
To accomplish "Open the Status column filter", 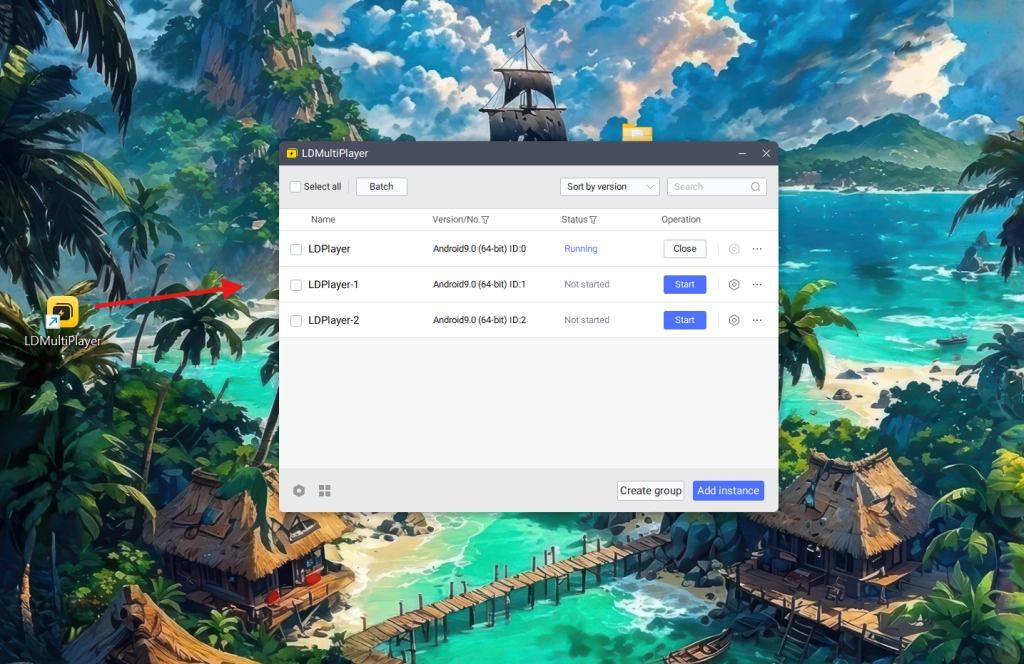I will tap(593, 220).
